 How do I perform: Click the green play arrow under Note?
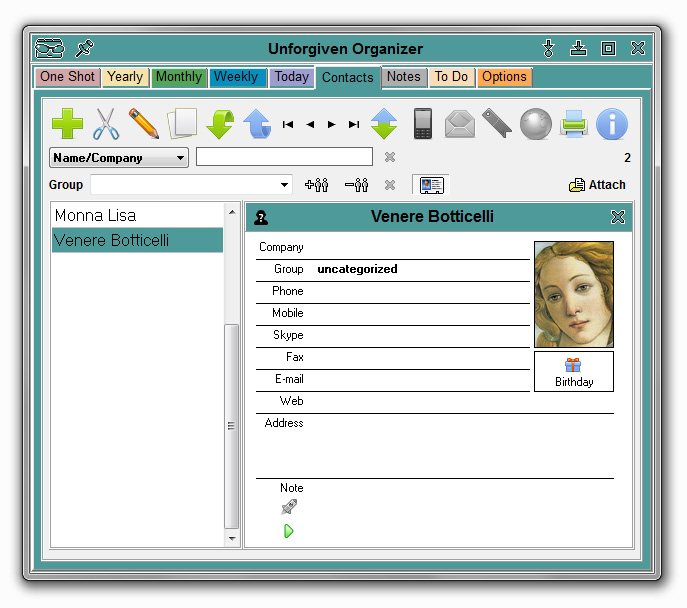point(289,531)
